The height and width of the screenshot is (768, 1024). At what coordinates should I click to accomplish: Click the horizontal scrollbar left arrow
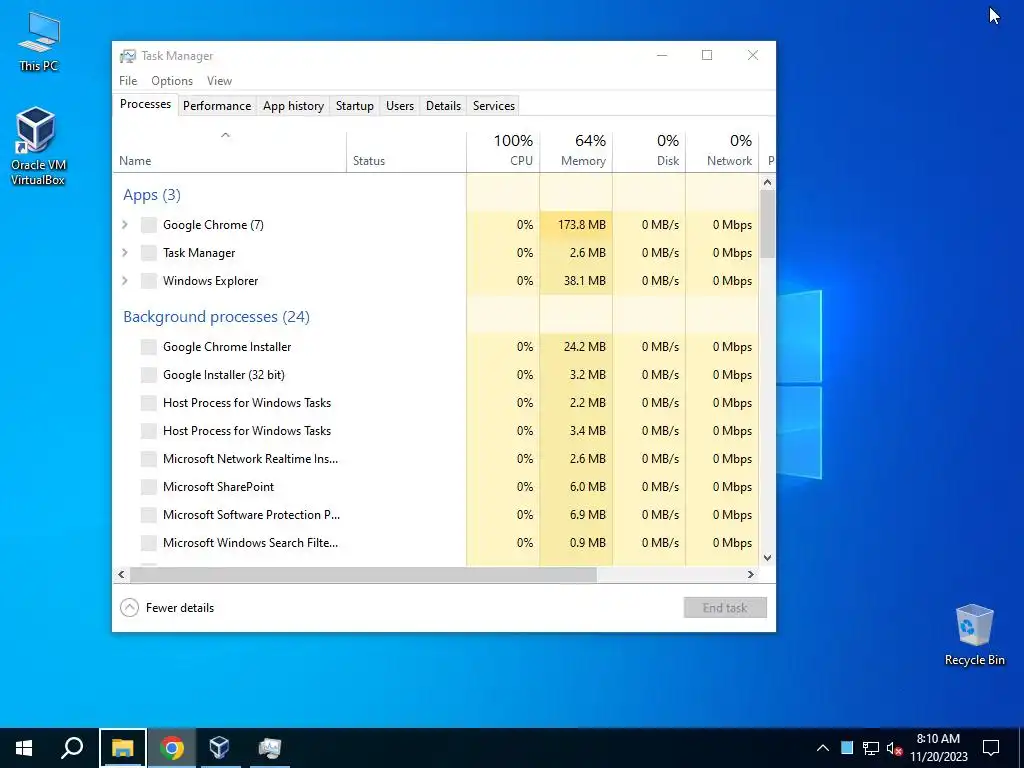pos(121,575)
